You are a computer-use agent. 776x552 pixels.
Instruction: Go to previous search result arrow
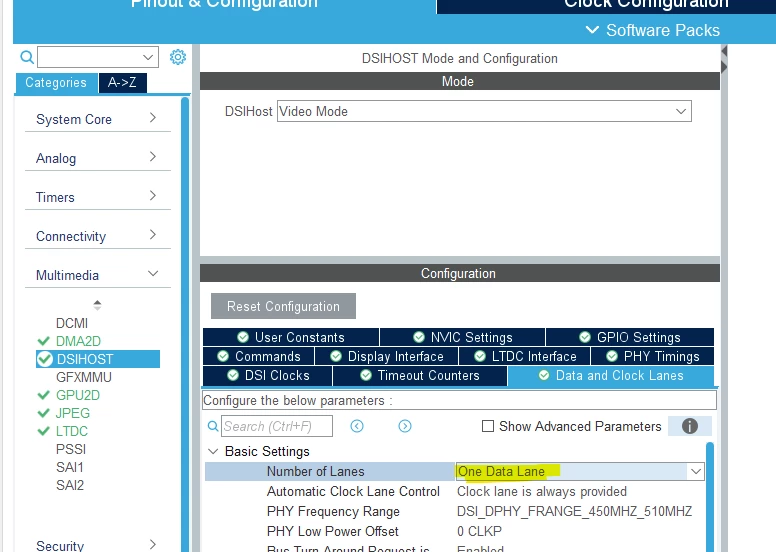click(x=357, y=426)
